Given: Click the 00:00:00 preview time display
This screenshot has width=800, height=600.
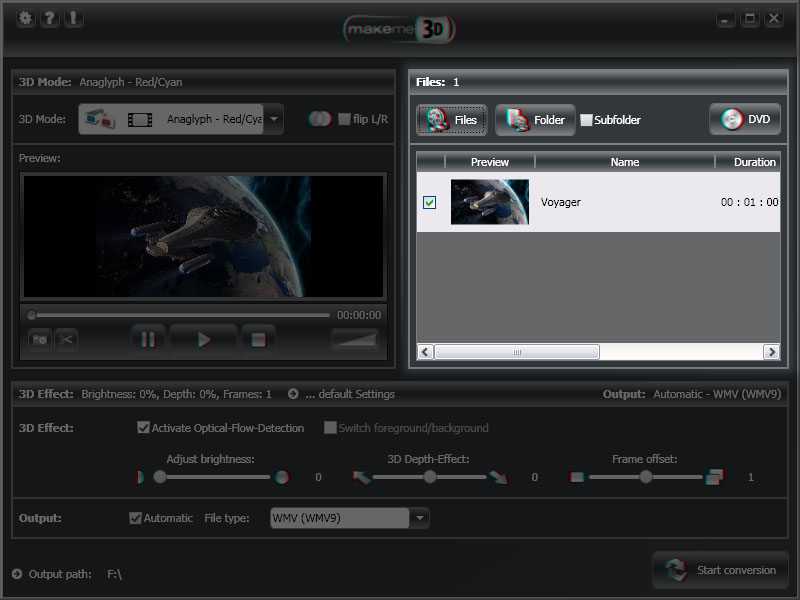Looking at the screenshot, I should click(359, 315).
